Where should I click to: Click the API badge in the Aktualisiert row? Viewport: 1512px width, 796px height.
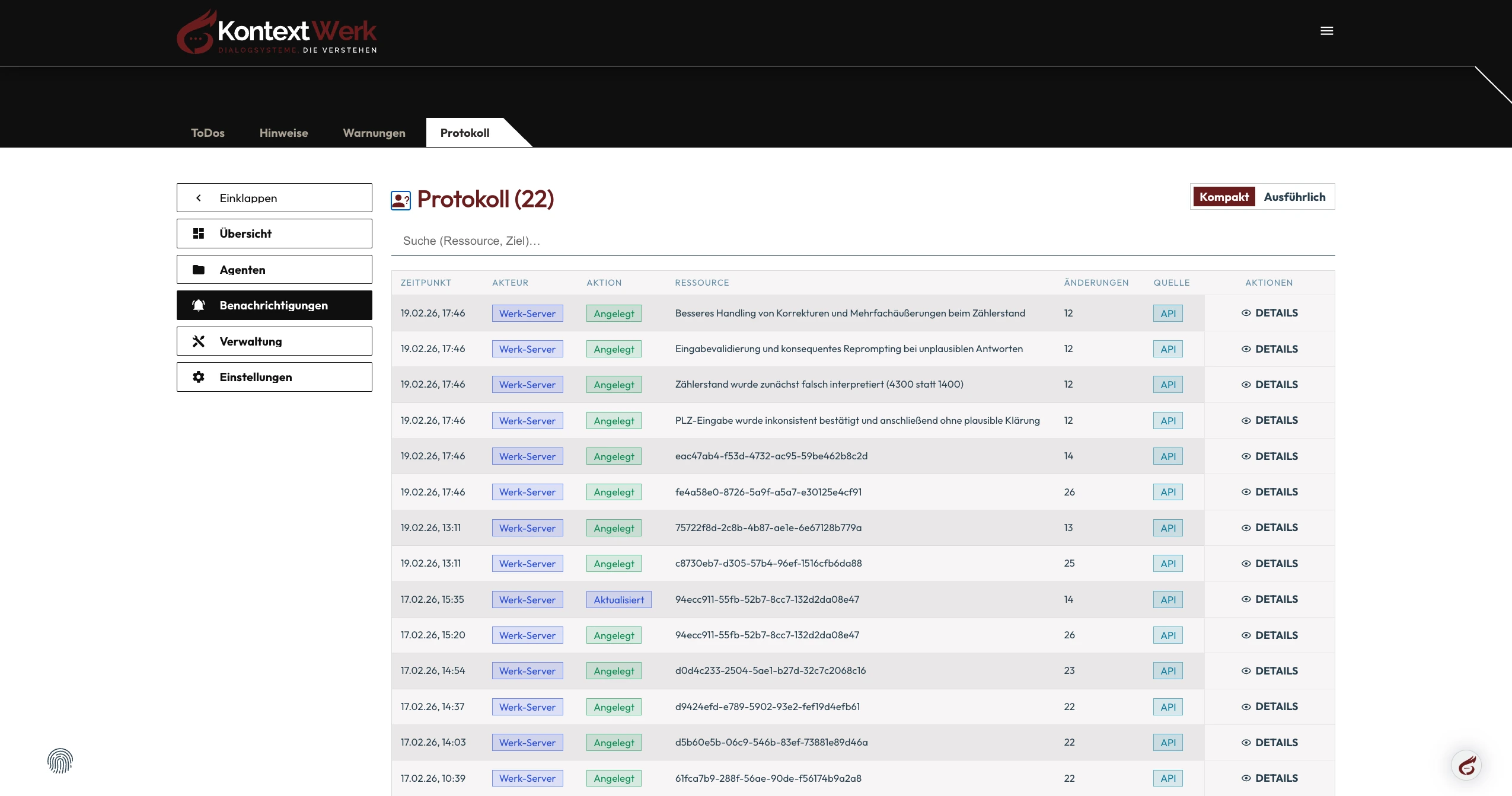[x=1168, y=599]
